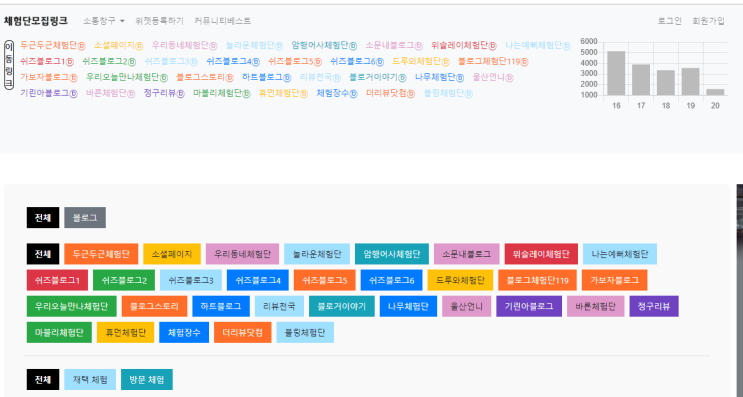The image size is (743, 397).
Task: Open the 쉬즈블로그4ⓑ text link
Action: pos(233,62)
